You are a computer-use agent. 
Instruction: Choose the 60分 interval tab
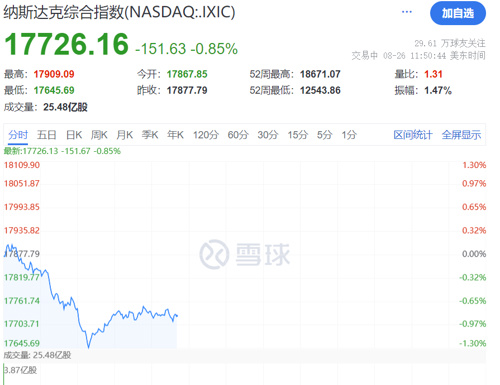238,135
